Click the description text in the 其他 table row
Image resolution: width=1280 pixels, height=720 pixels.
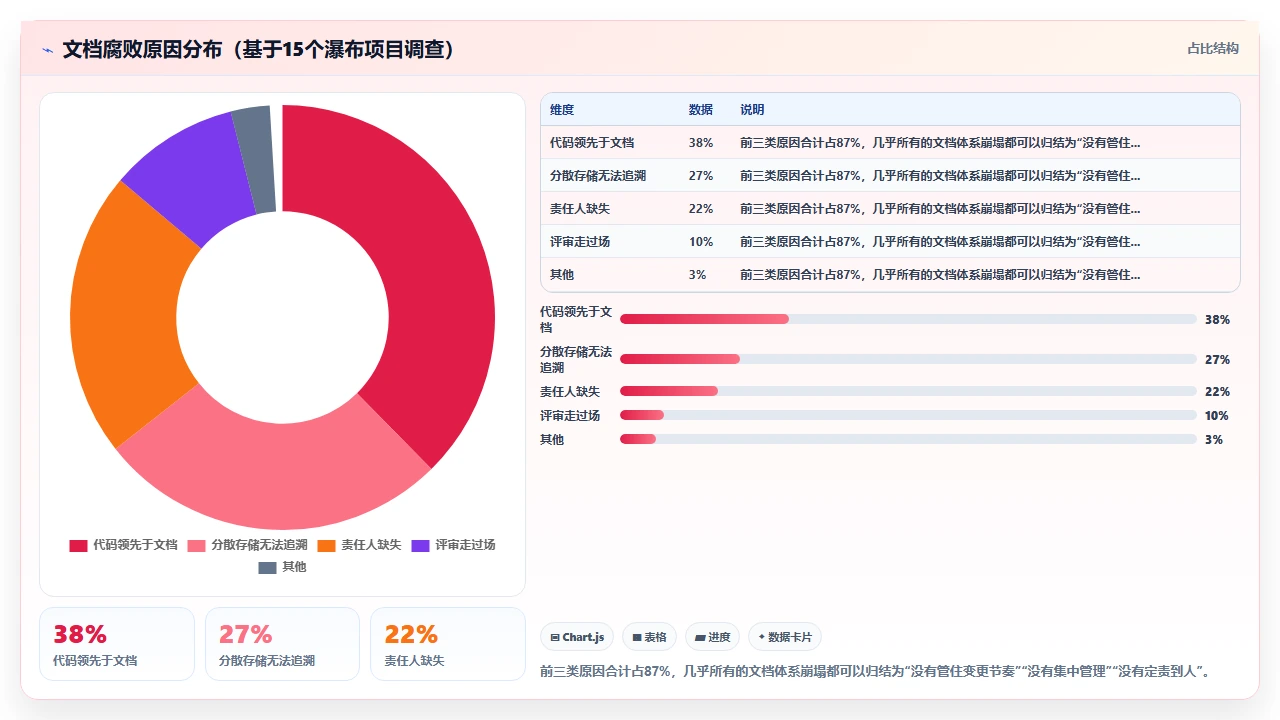pos(940,275)
